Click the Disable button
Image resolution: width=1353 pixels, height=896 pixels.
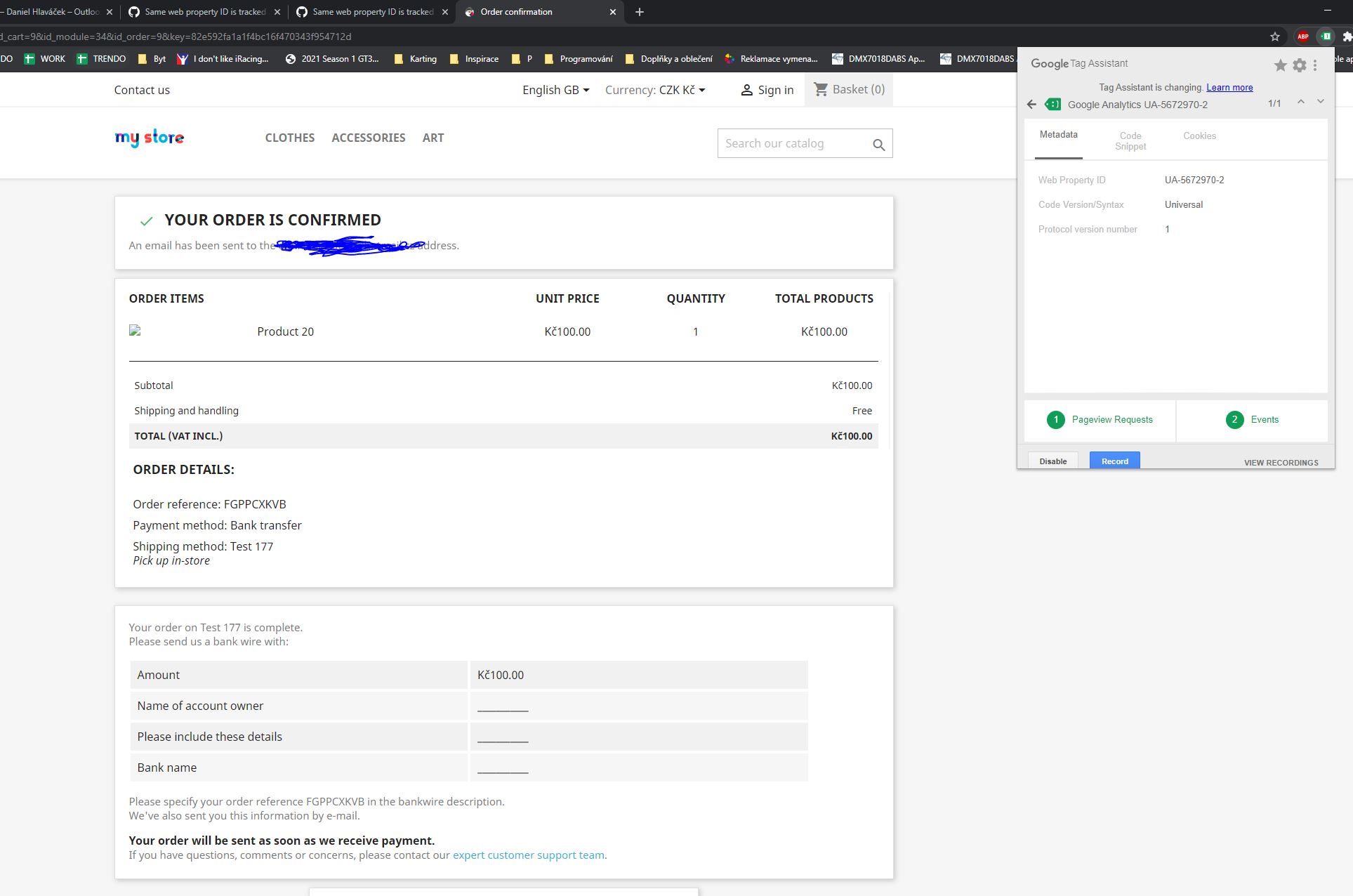click(1053, 461)
